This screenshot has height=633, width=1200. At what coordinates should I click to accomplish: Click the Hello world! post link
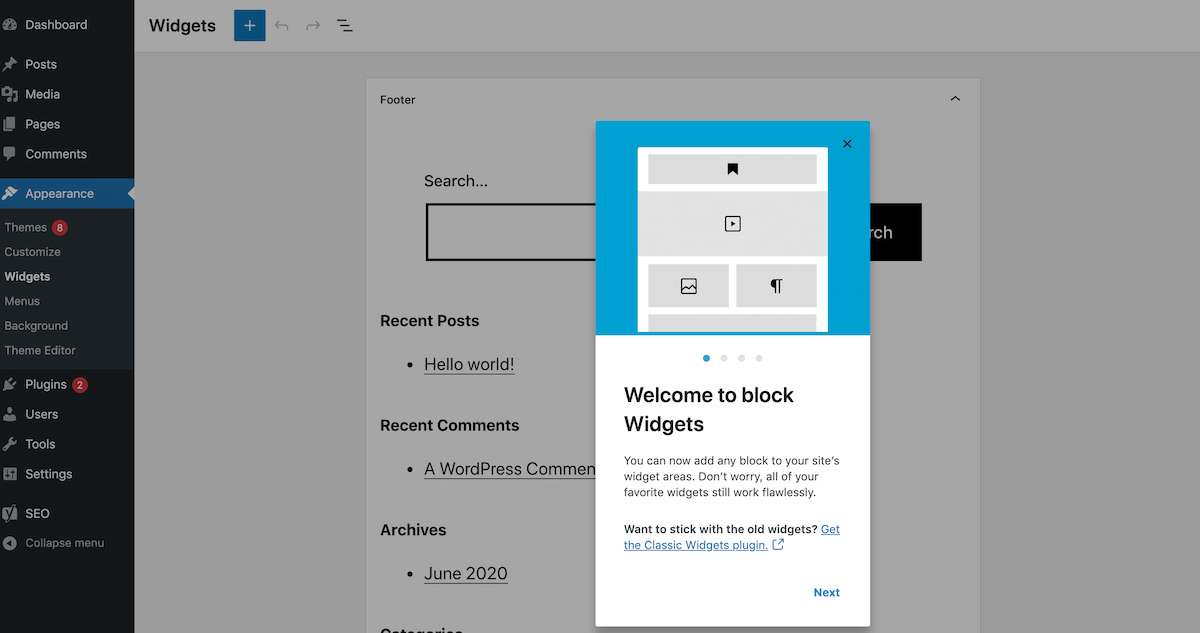point(469,364)
